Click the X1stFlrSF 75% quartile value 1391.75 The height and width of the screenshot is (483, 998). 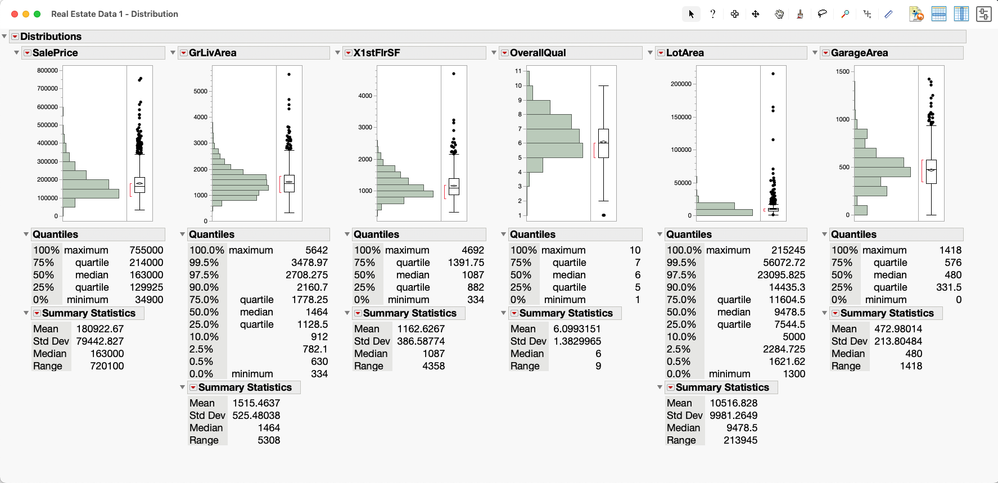click(x=465, y=263)
